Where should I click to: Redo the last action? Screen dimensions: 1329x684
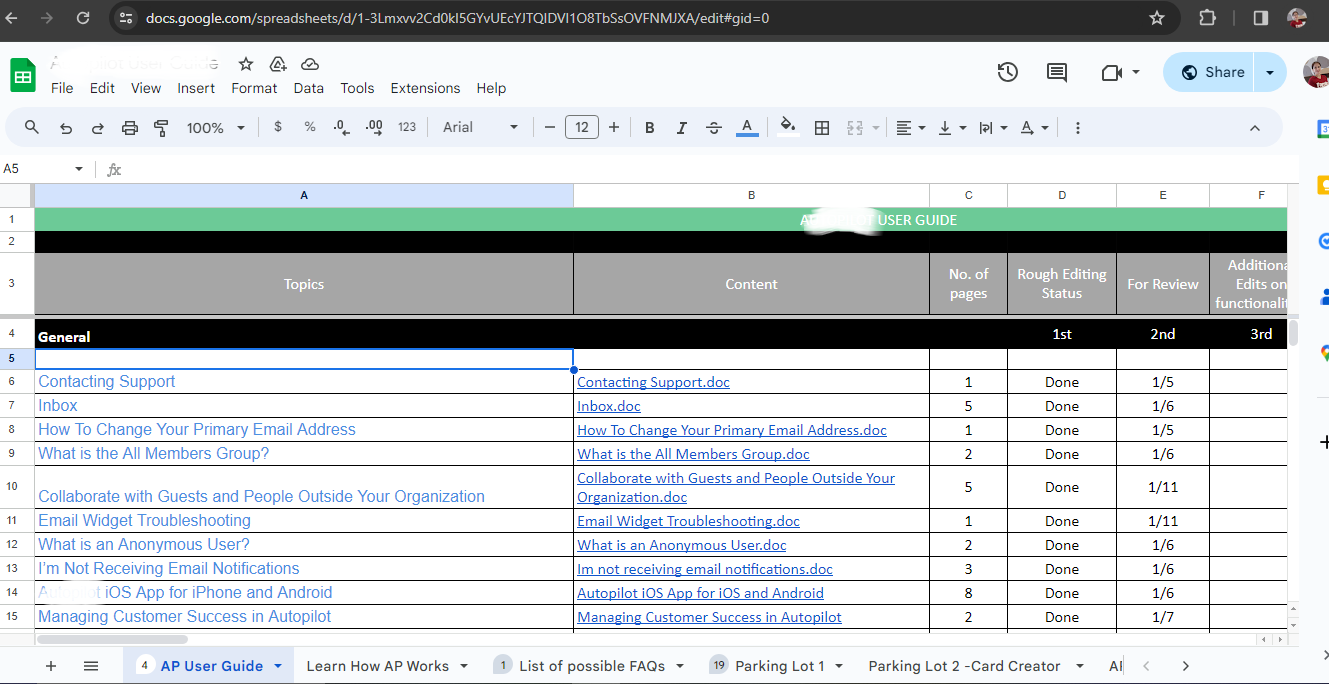click(98, 128)
